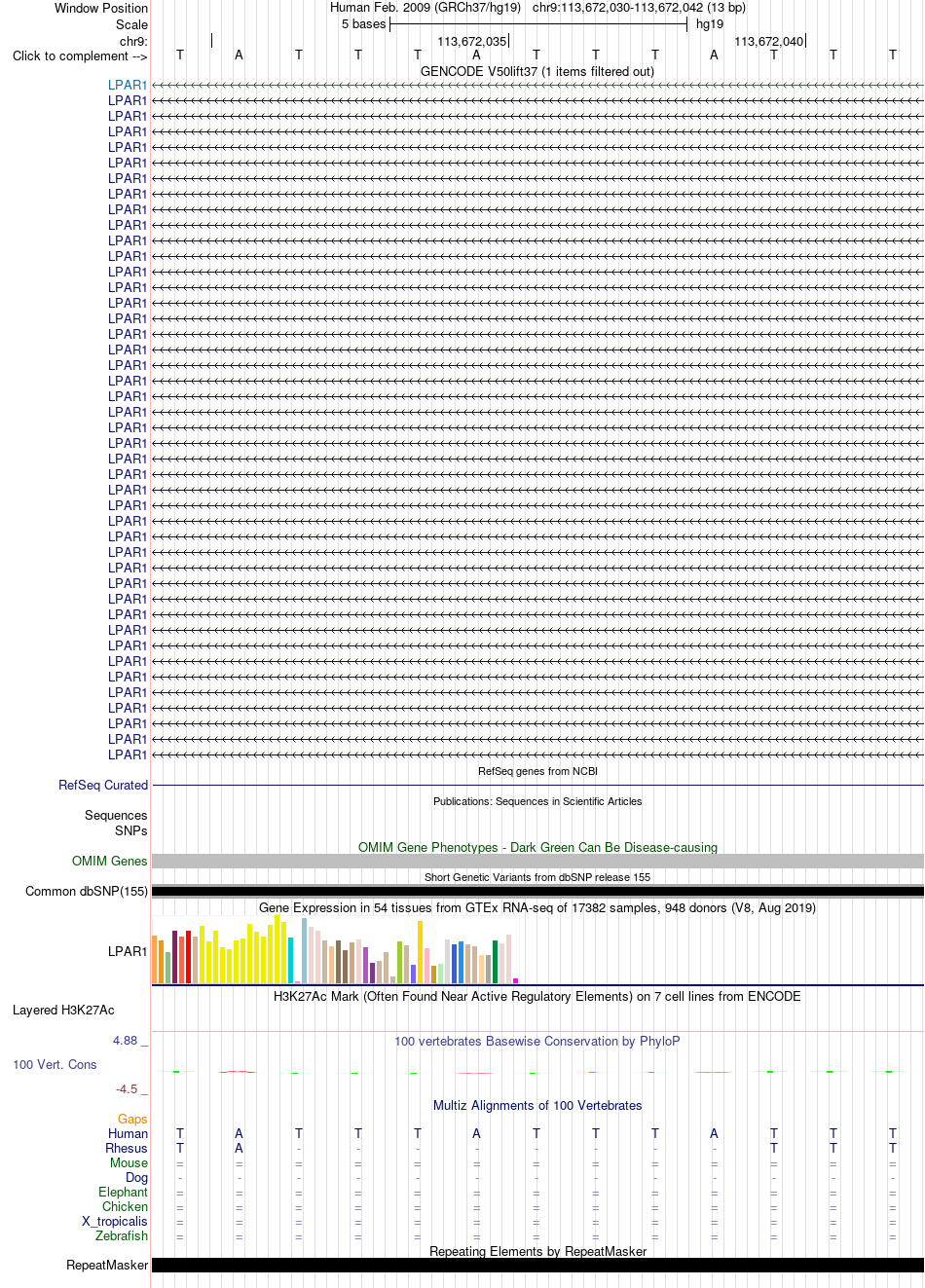The image size is (925, 1288).
Task: Select the 'chr9:' ruler label
Action: coord(133,41)
